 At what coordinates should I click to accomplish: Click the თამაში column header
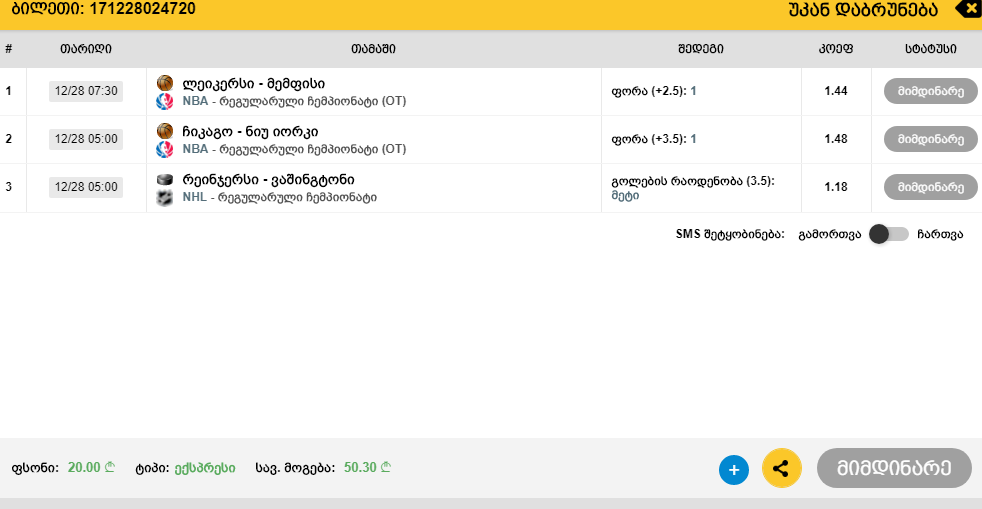pos(373,49)
